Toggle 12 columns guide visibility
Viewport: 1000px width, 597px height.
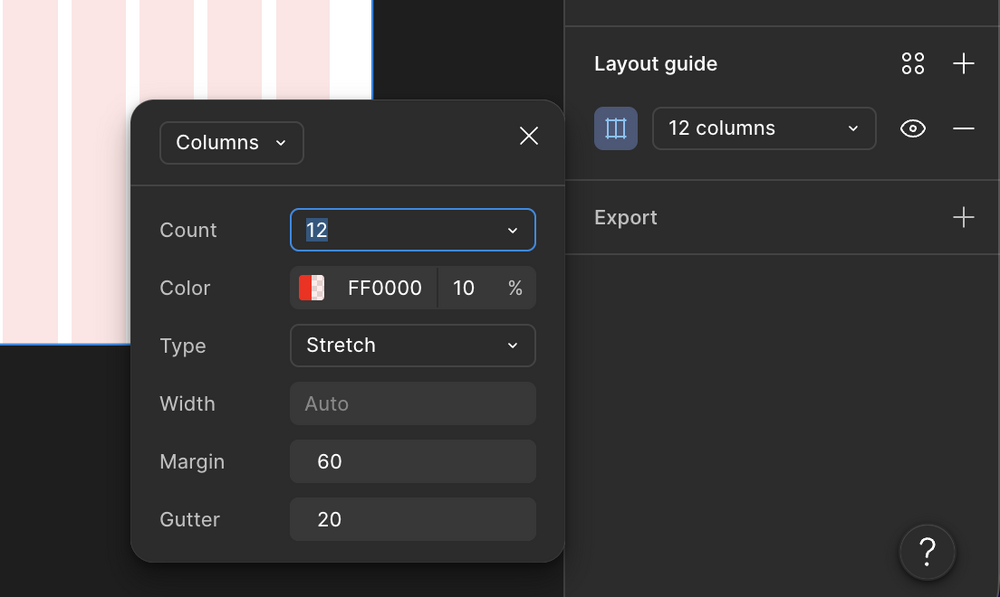pos(913,128)
